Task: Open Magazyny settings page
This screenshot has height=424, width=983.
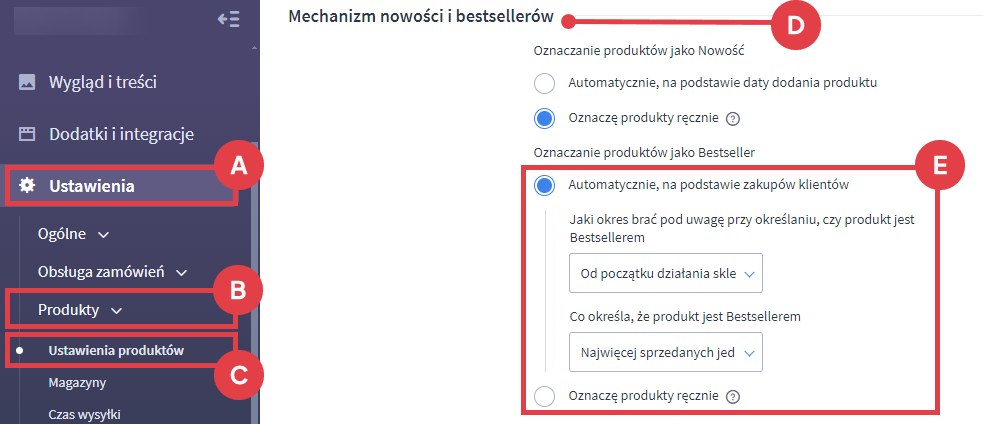Action: [77, 382]
